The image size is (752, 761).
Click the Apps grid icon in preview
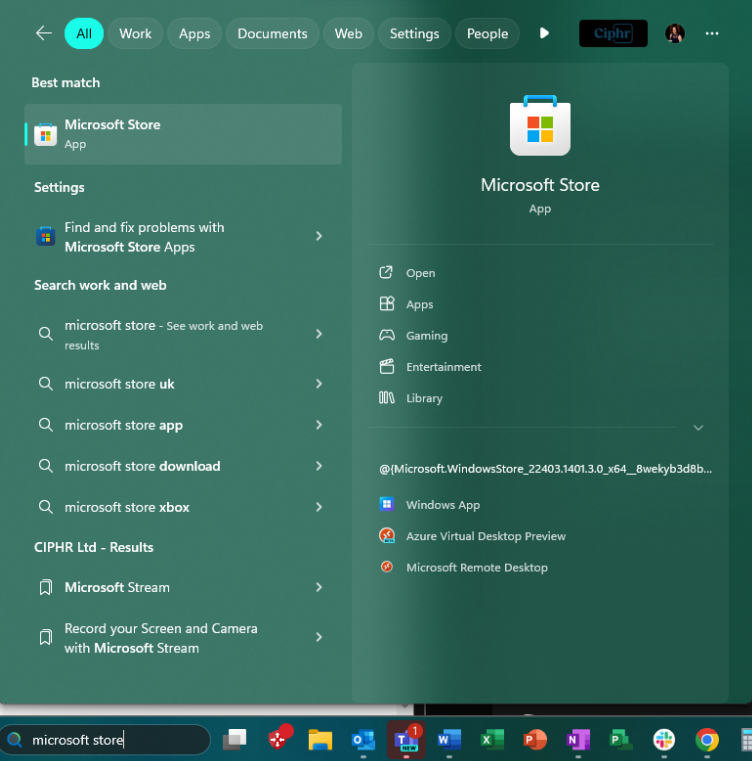pos(386,304)
